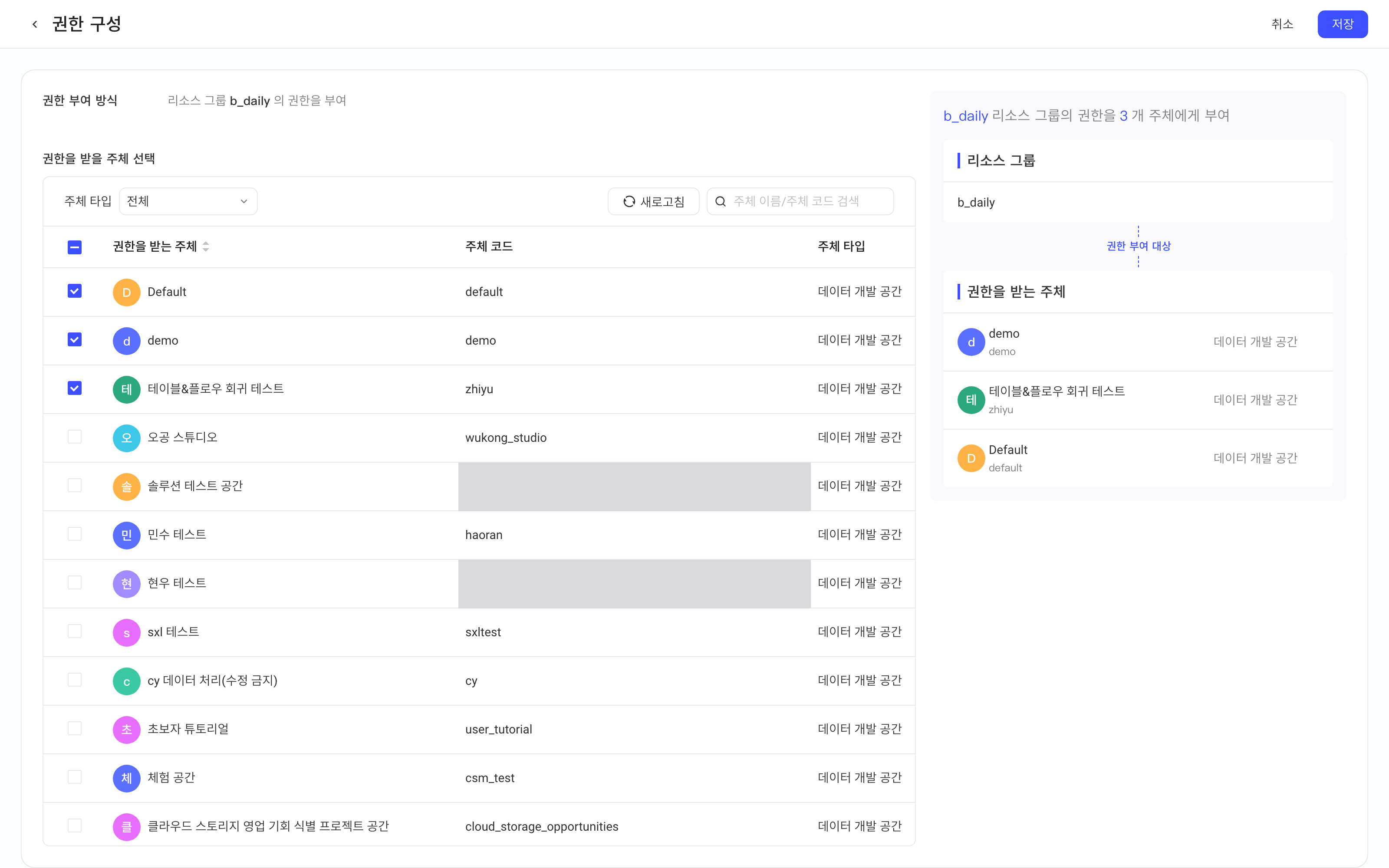Check the 오공 스튜디오 row checkbox
Image resolution: width=1389 pixels, height=868 pixels.
(75, 437)
